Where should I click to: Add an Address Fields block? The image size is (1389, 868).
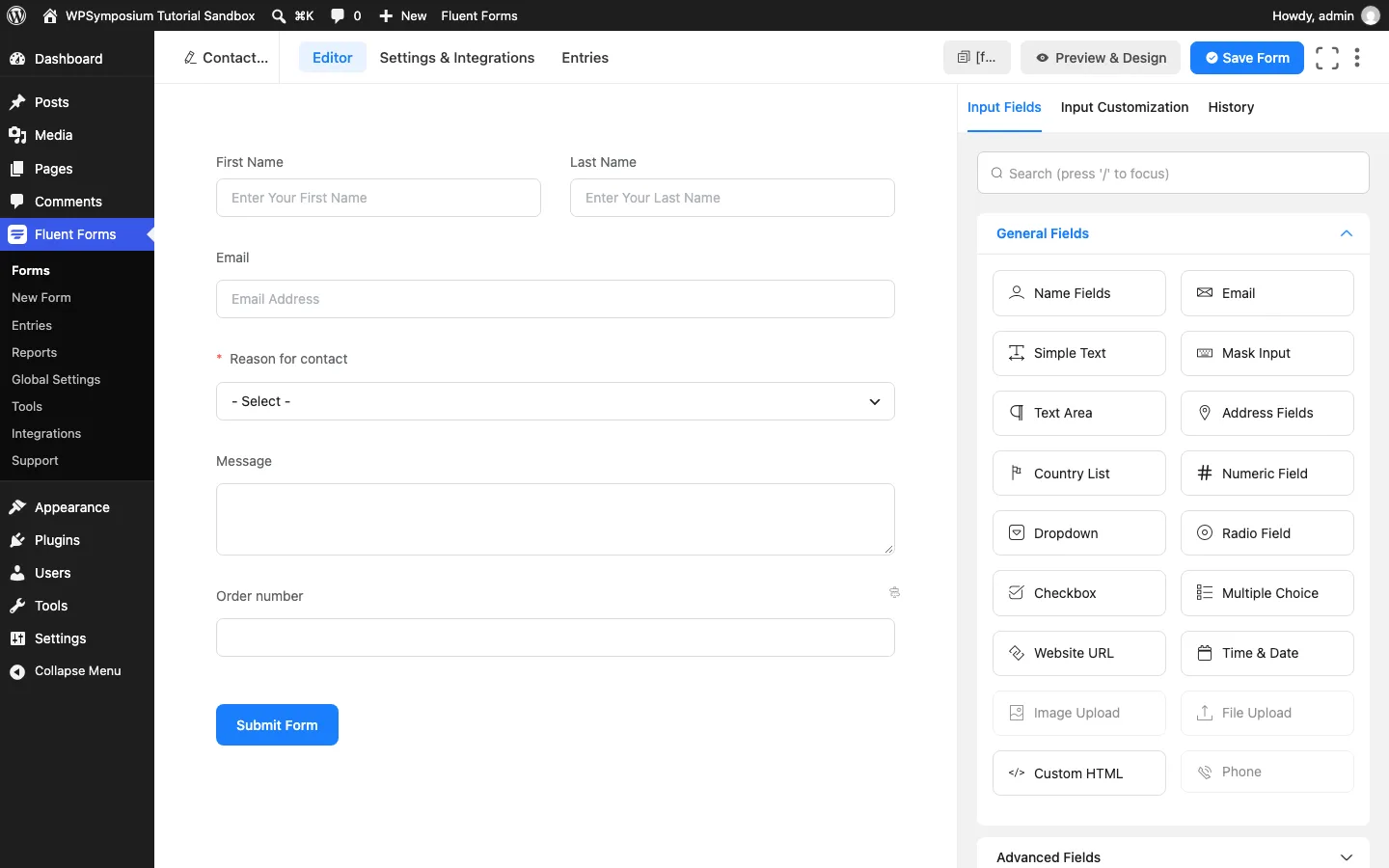click(1266, 413)
